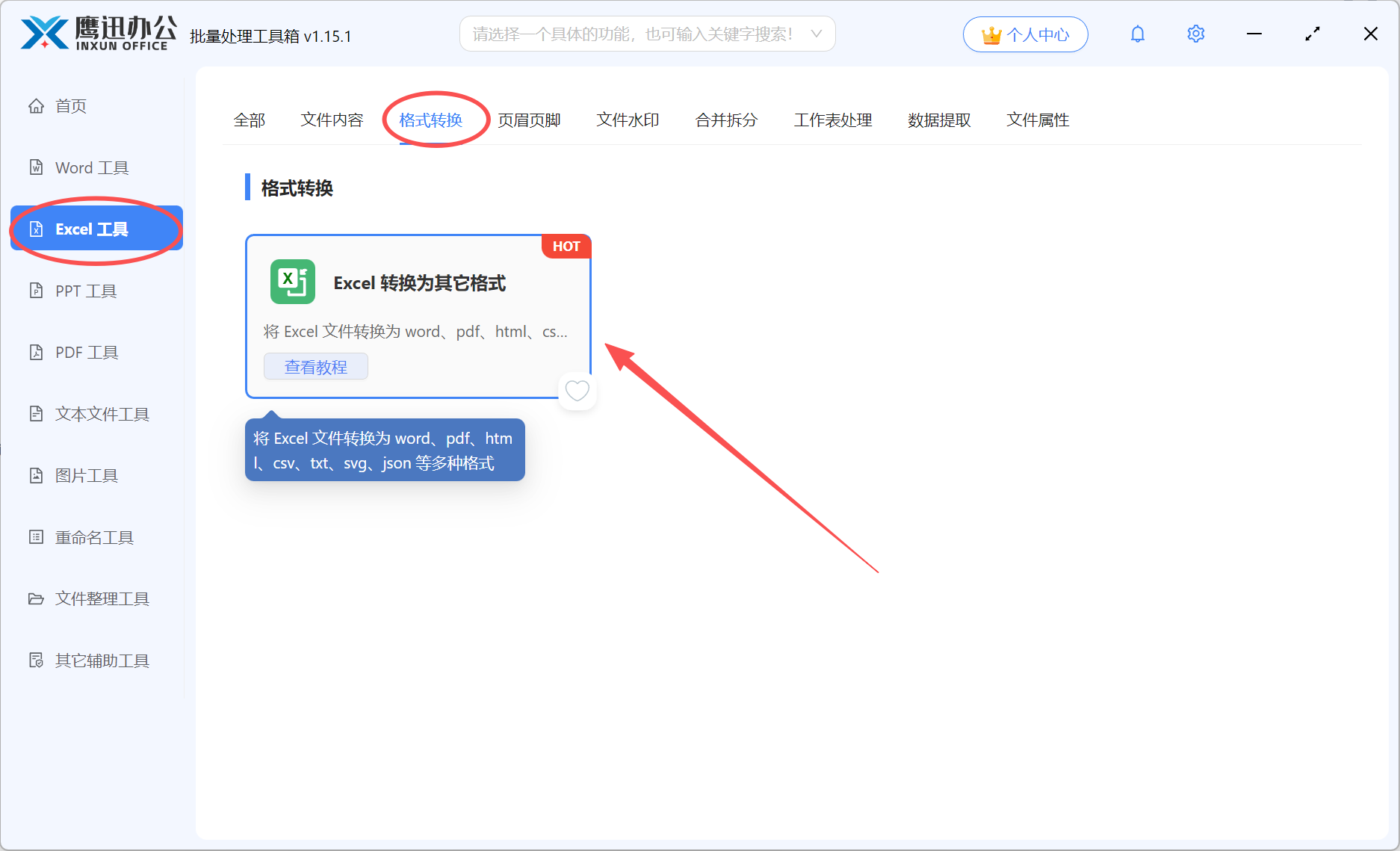1400x851 pixels.
Task: Click the red HOT badge on card
Action: click(x=566, y=247)
